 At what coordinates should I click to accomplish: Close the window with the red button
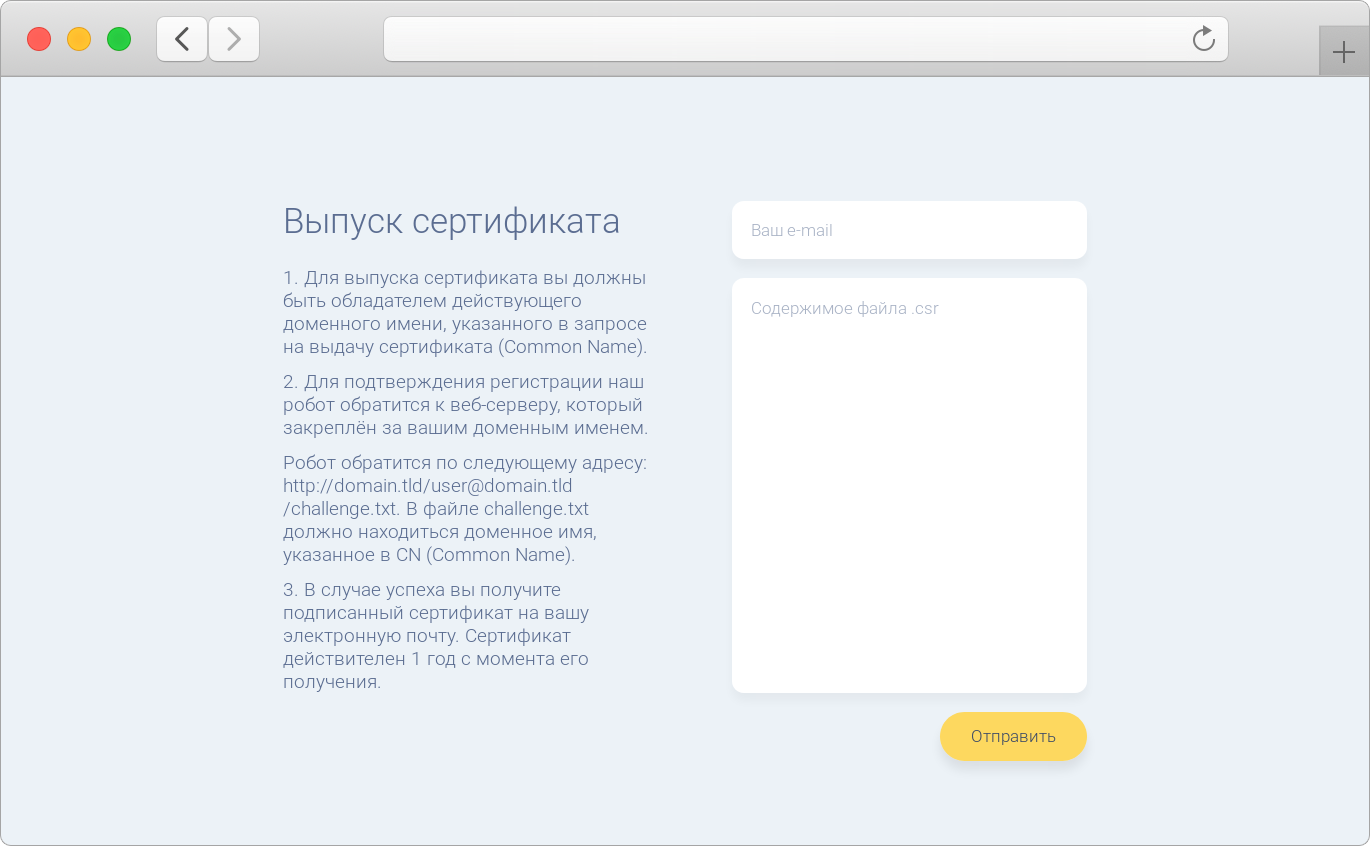click(39, 39)
